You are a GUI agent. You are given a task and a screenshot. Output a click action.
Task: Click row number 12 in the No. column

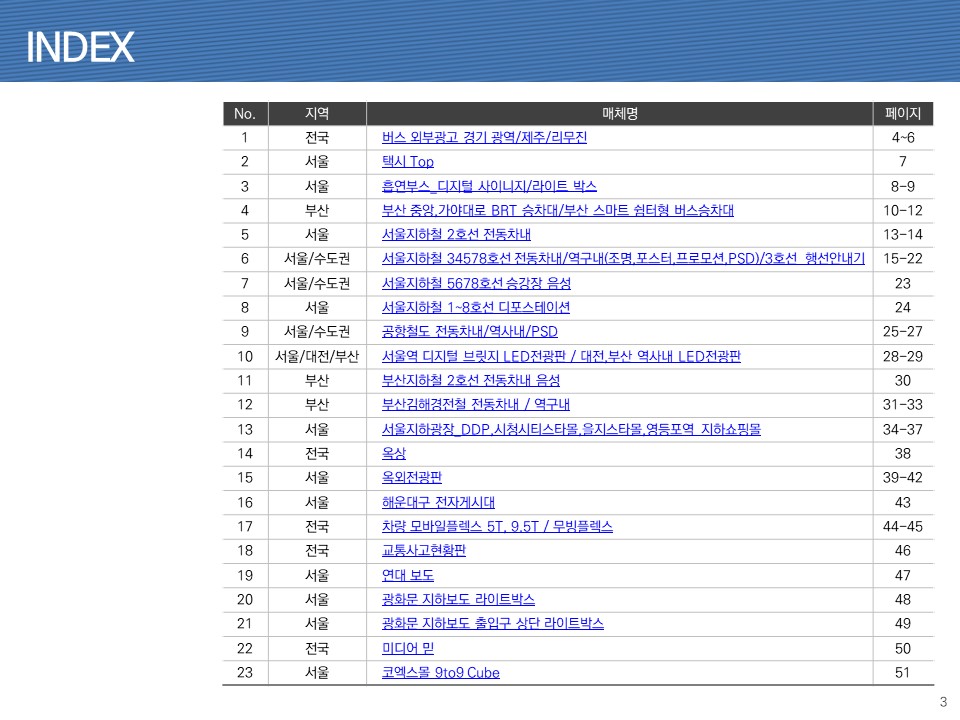tap(245, 405)
